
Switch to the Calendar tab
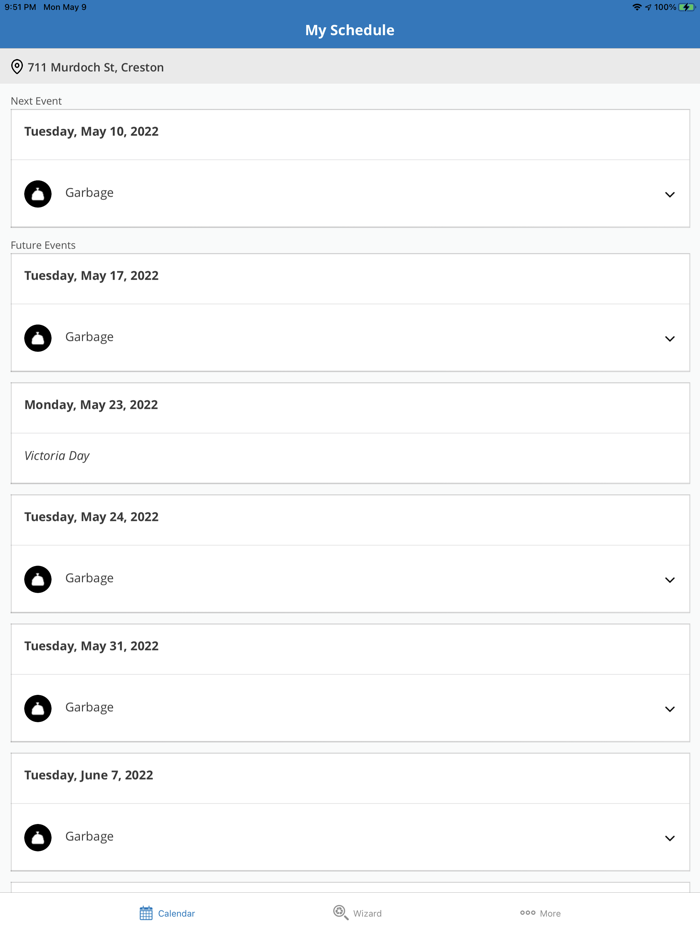pyautogui.click(x=167, y=913)
